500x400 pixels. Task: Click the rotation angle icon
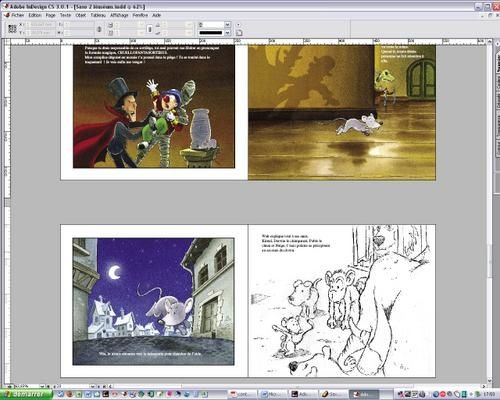pos(158,25)
